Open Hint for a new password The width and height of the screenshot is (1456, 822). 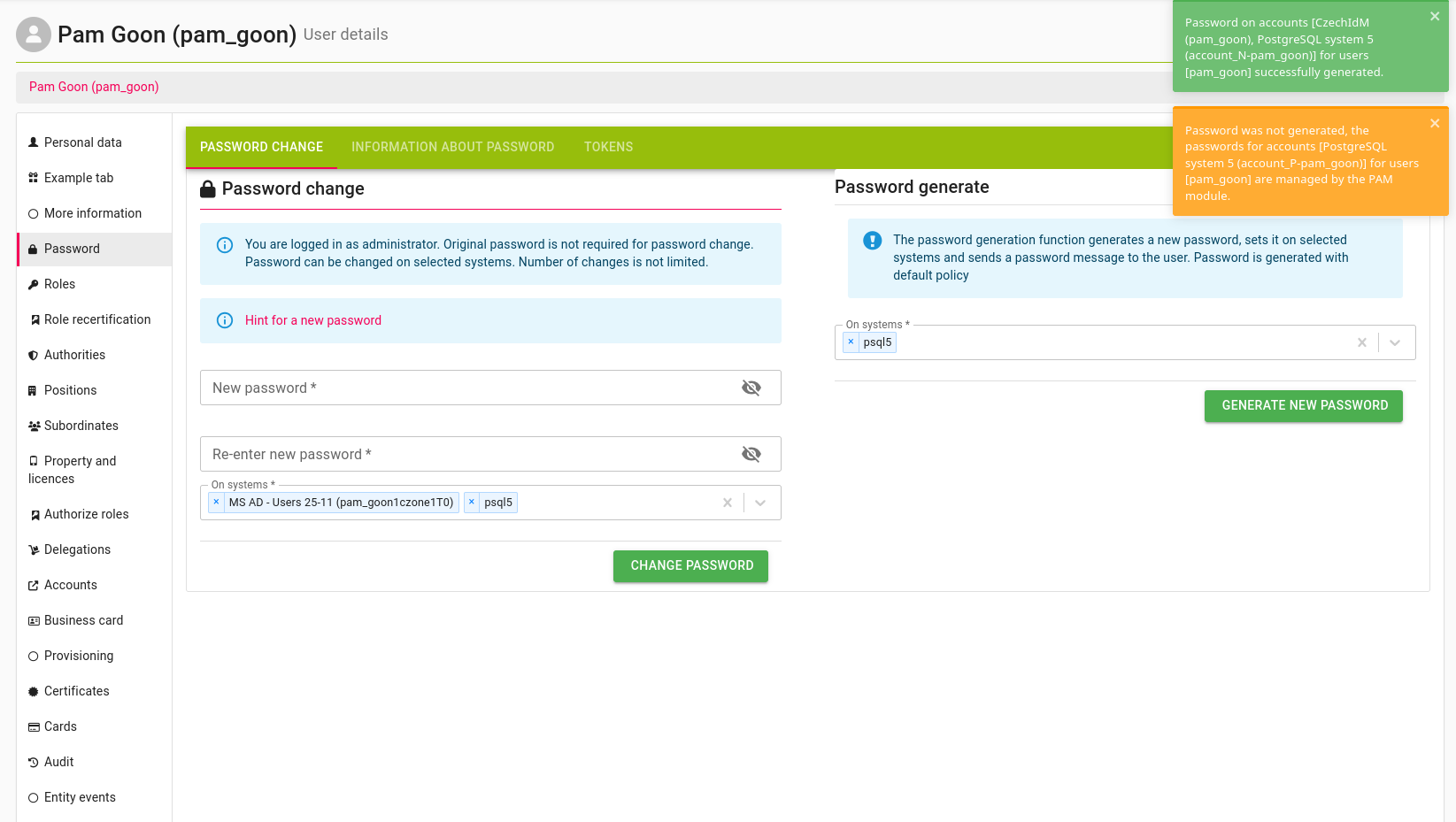coord(313,320)
